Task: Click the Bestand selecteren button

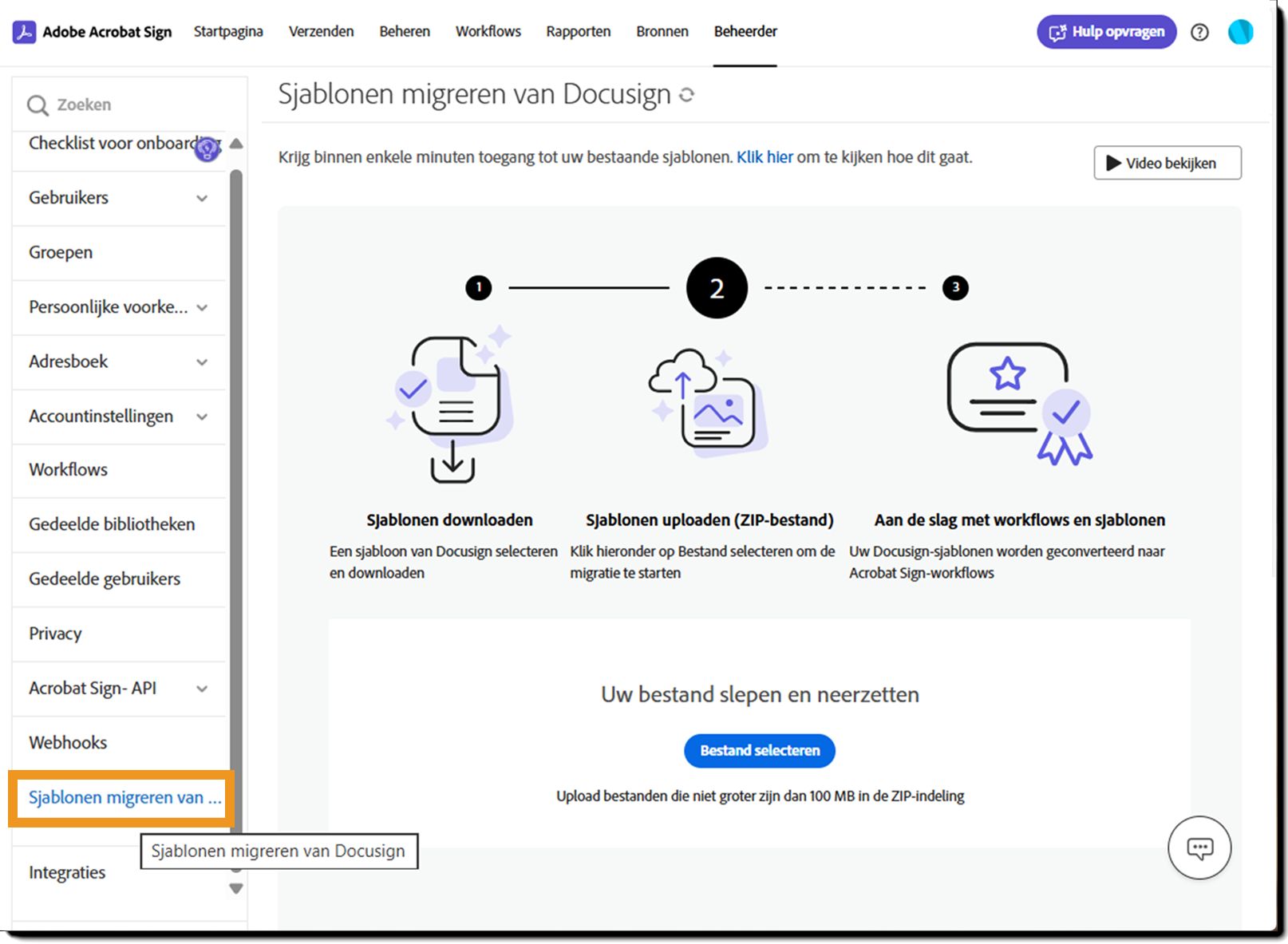Action: pos(760,751)
